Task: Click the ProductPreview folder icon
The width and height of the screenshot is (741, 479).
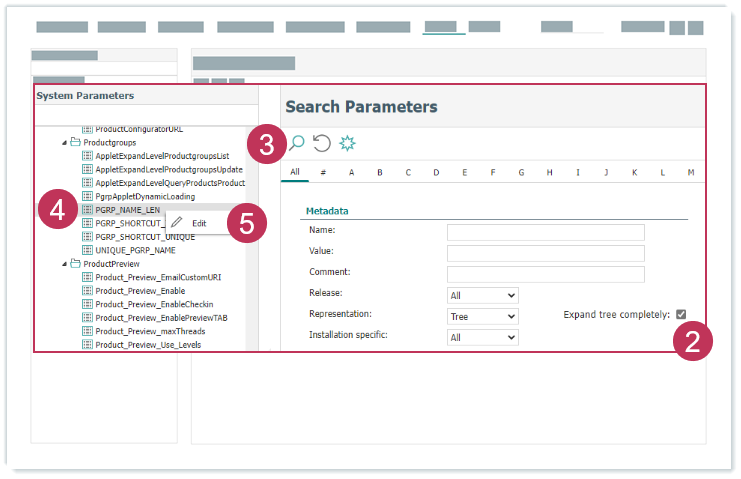Action: [x=75, y=264]
